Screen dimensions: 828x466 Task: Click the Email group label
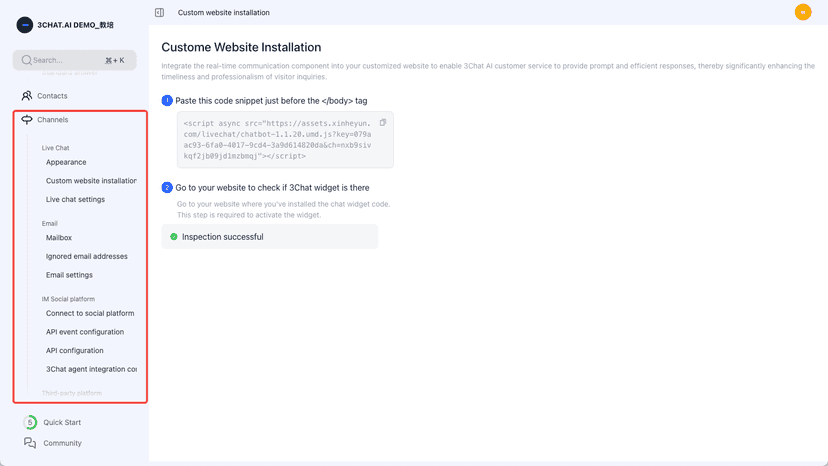point(50,223)
